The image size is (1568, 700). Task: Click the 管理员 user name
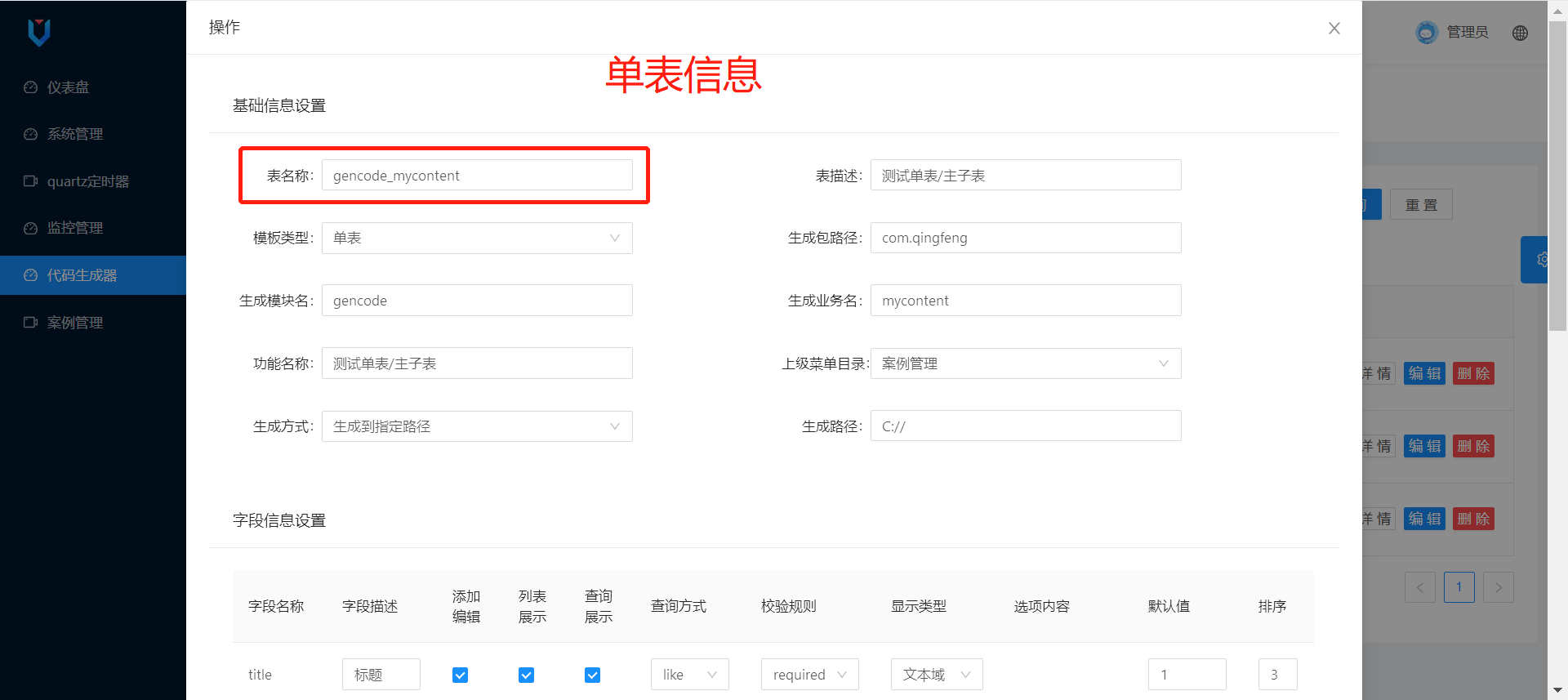(1468, 32)
